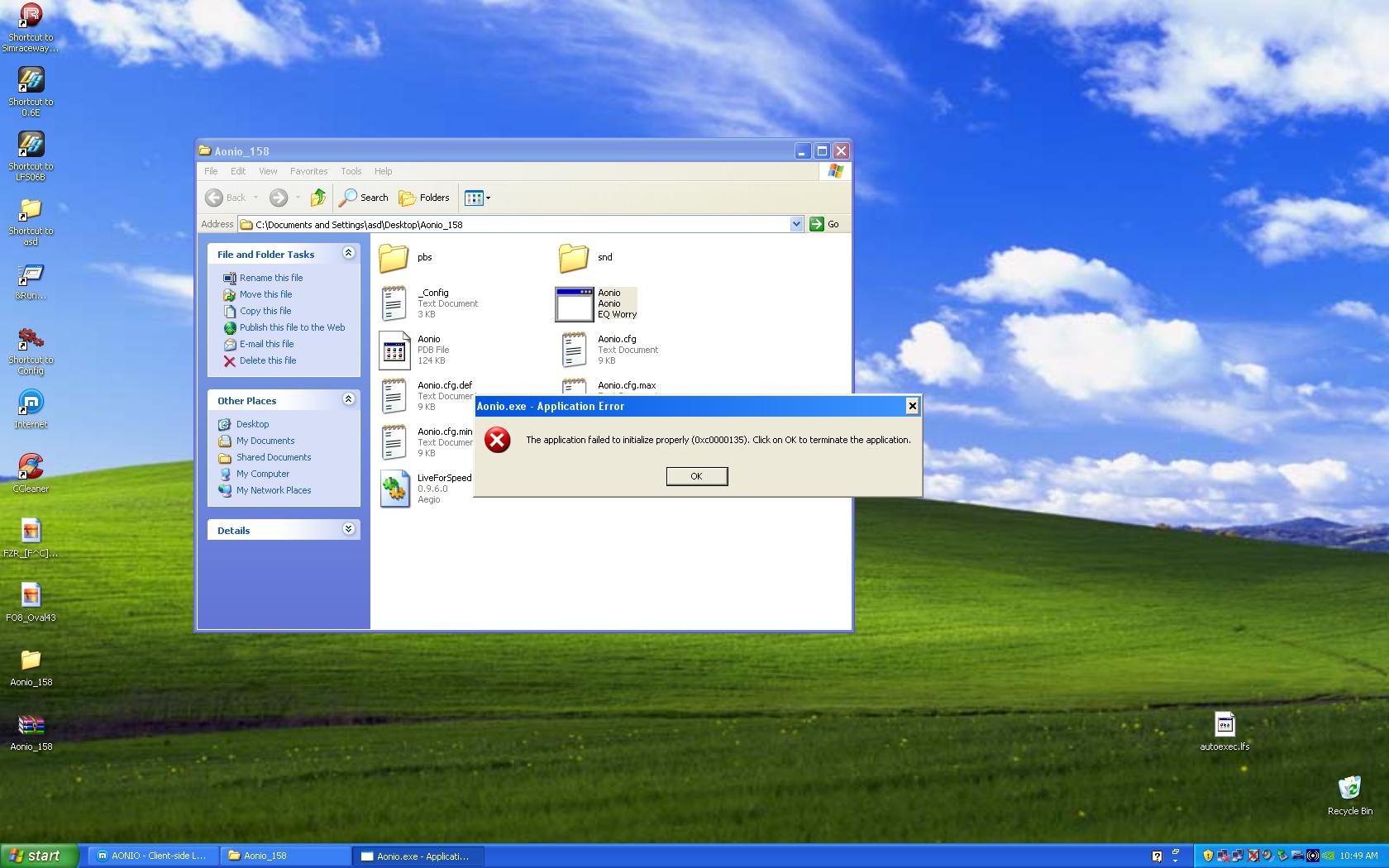Select the Aonio EQ Worry application file
Image resolution: width=1389 pixels, height=868 pixels.
pos(596,303)
